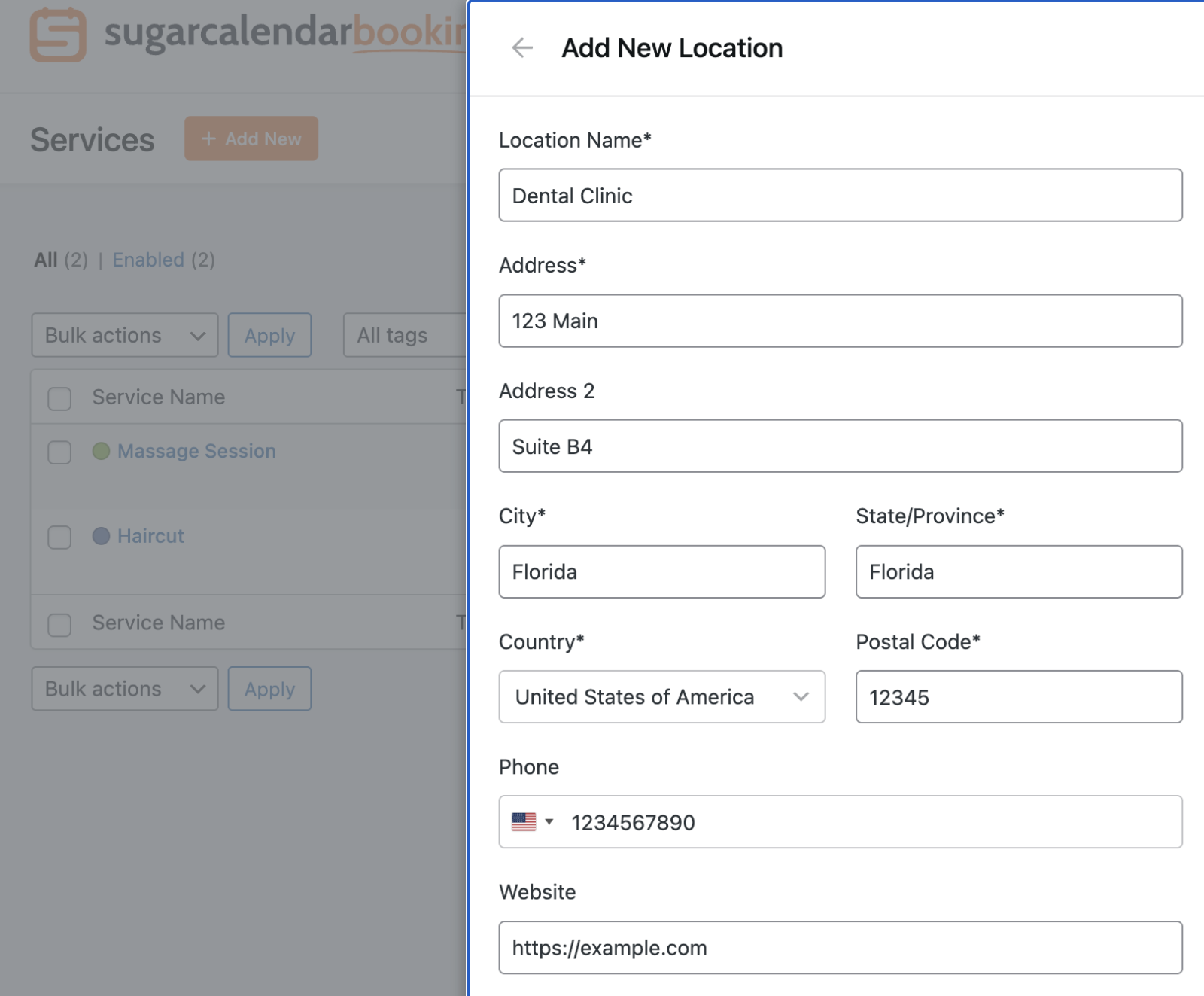Select the All (2) filter
Image resolution: width=1204 pixels, height=996 pixels.
pos(47,260)
